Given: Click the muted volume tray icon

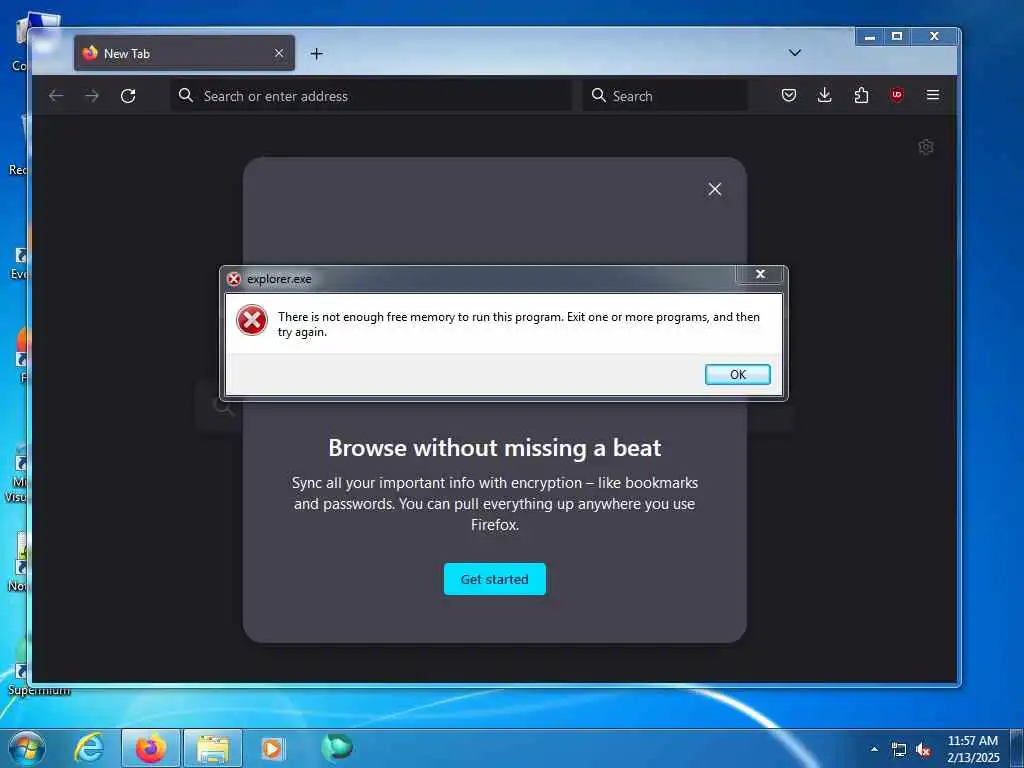Looking at the screenshot, I should (x=923, y=750).
